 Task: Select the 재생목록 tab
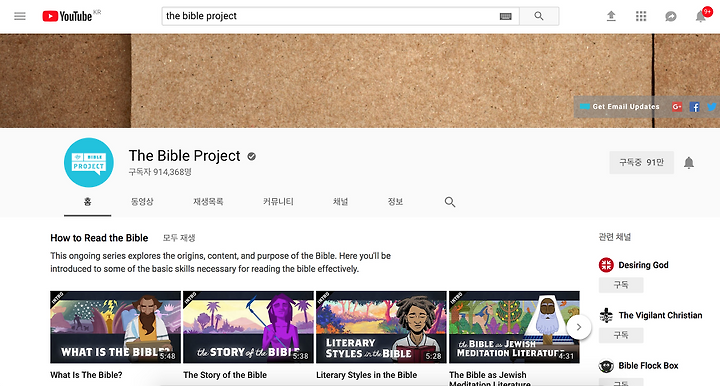(x=208, y=202)
